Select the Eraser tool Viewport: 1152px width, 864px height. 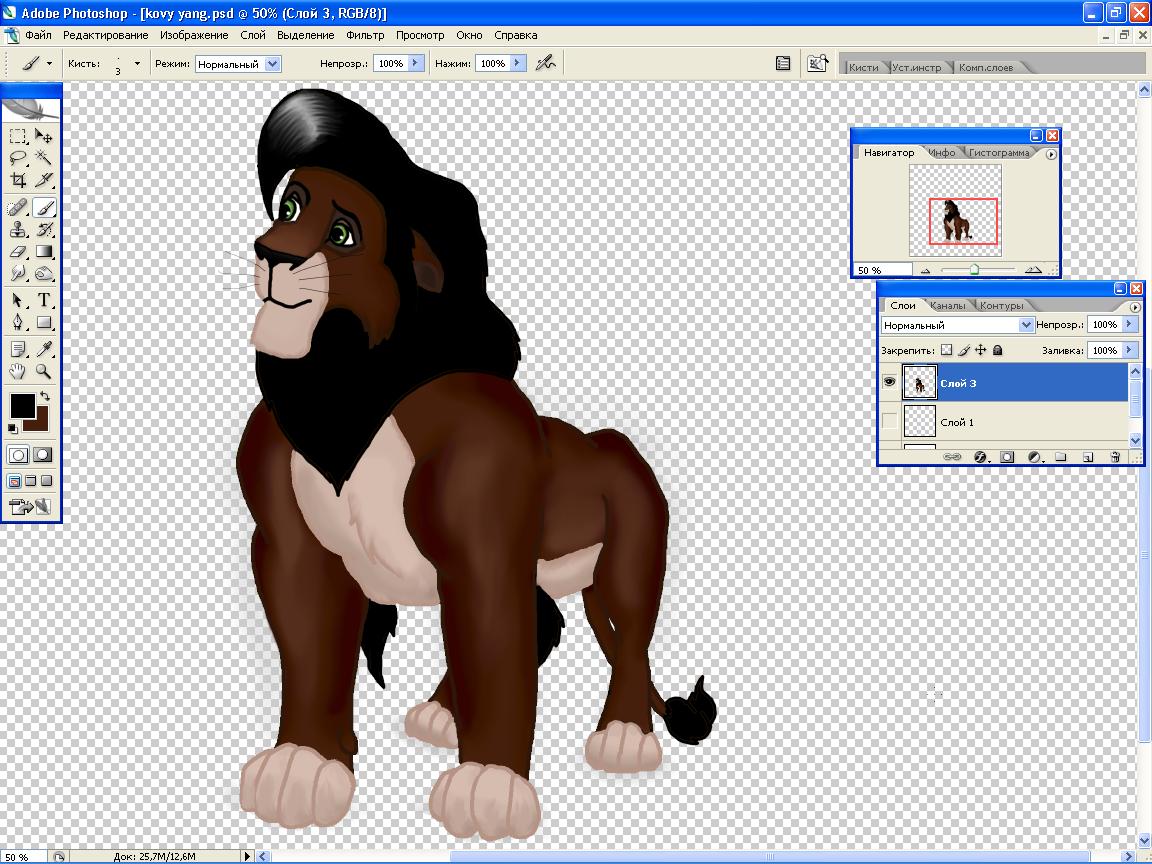click(x=18, y=252)
